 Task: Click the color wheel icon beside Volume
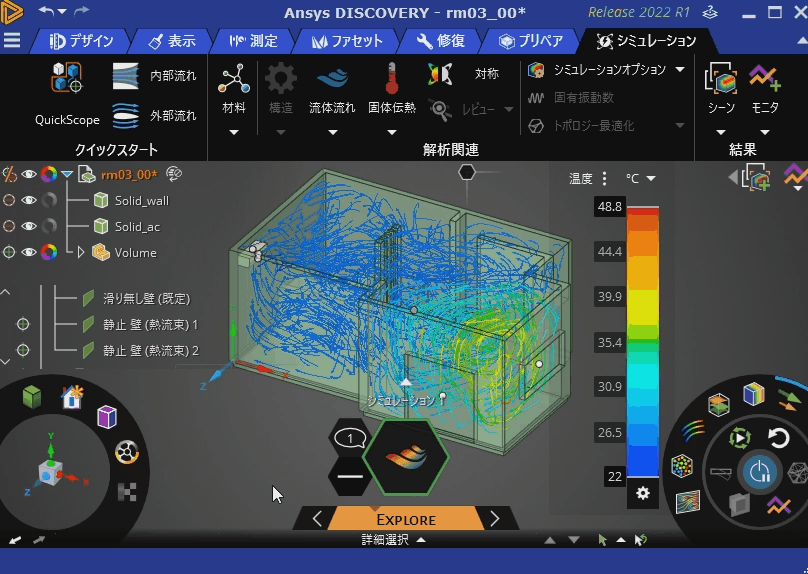click(x=49, y=252)
